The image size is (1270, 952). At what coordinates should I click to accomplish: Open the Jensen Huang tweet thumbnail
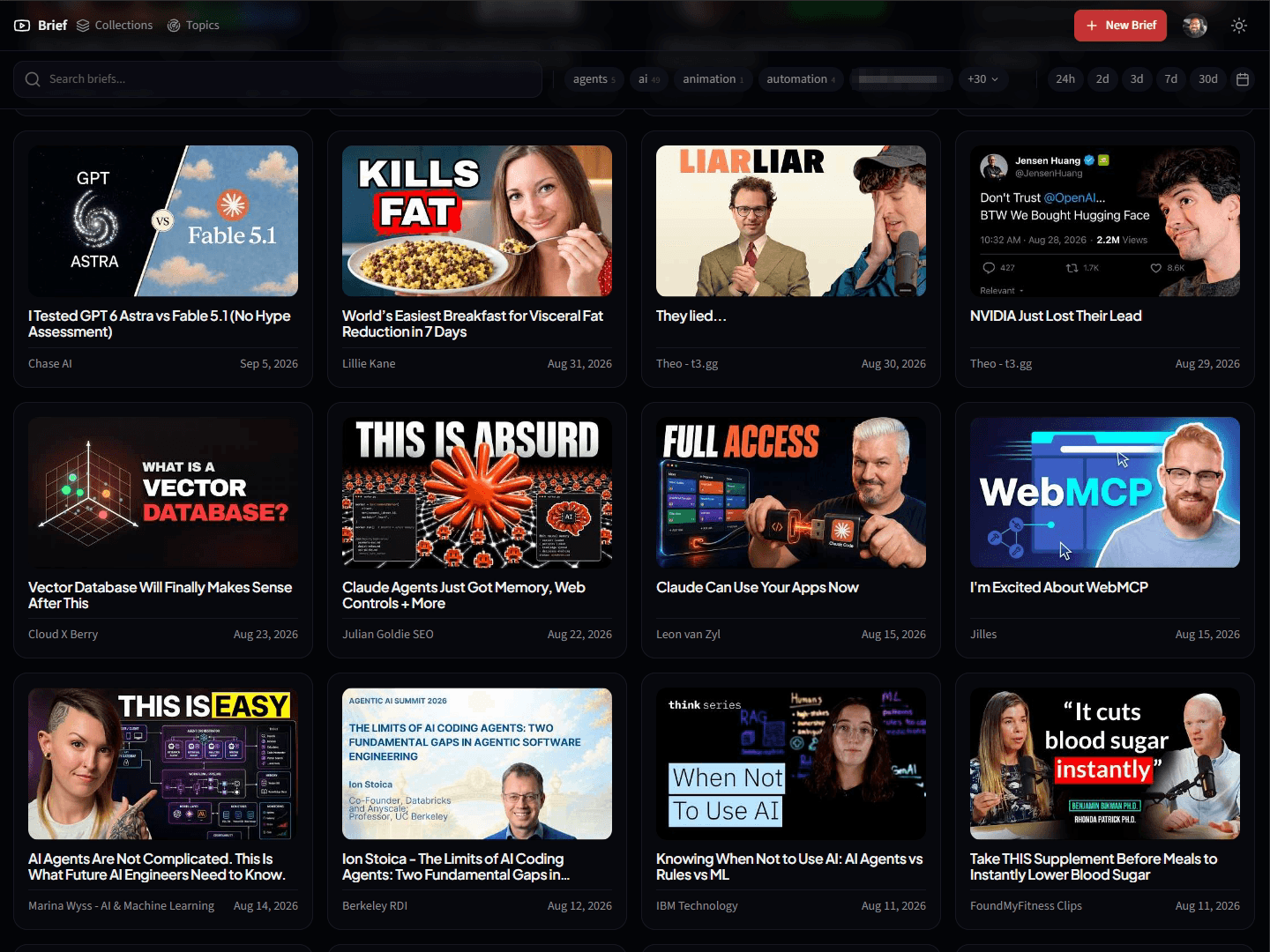pyautogui.click(x=1105, y=221)
